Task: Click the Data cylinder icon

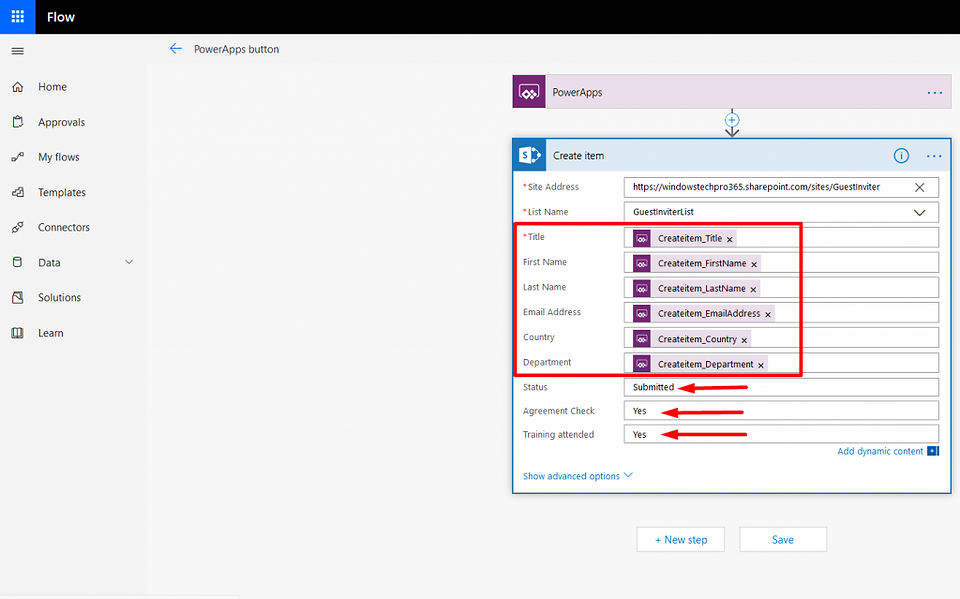Action: [x=18, y=262]
